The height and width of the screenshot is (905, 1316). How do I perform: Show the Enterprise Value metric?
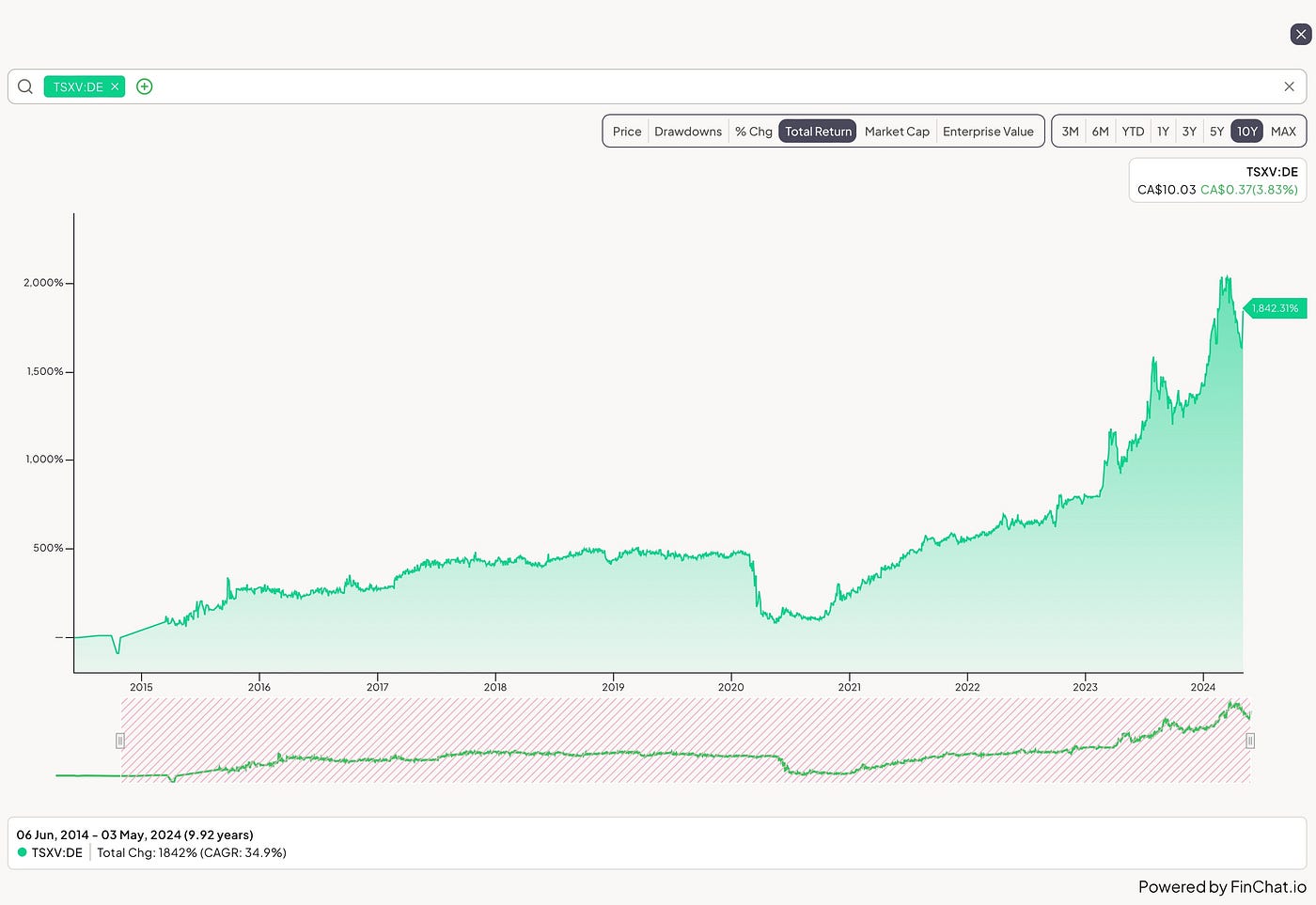988,132
